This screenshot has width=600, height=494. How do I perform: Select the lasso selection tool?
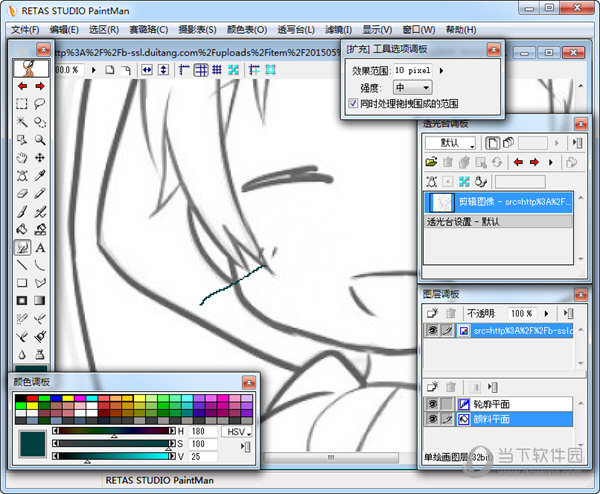(40, 104)
